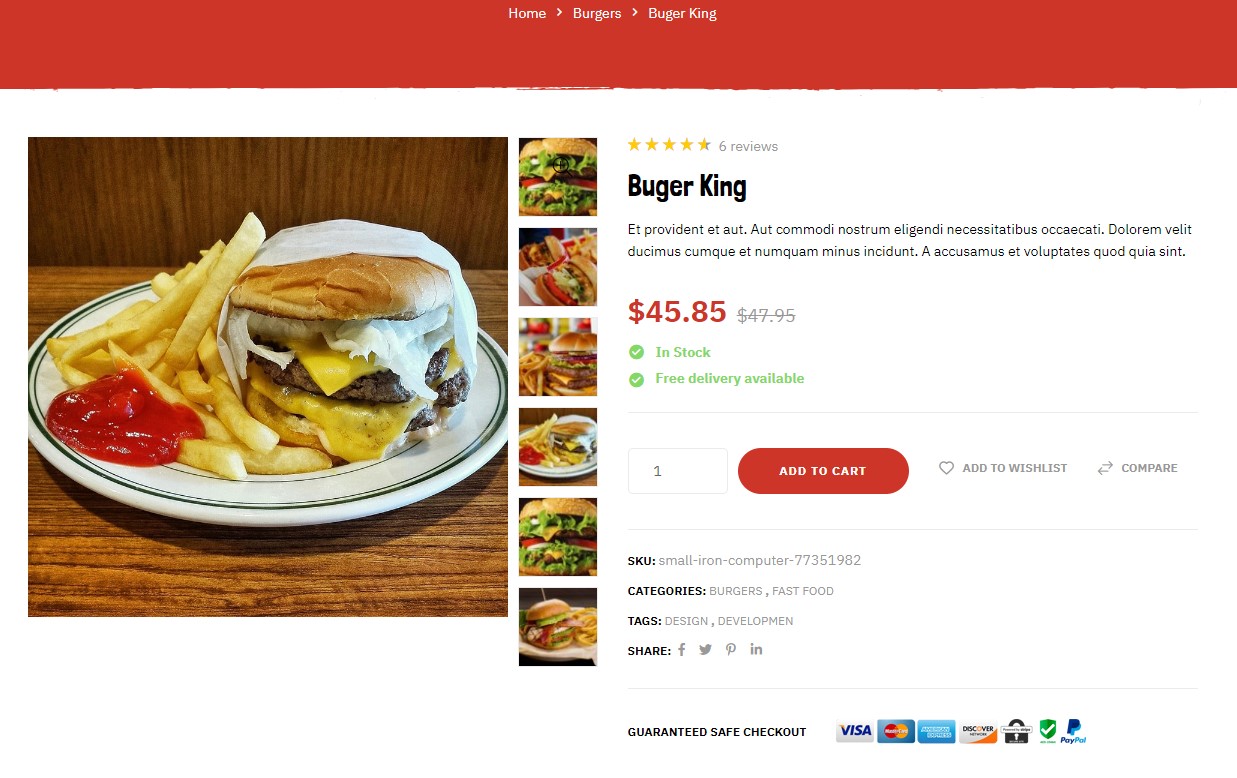Share the product on Facebook
Image resolution: width=1237 pixels, height=778 pixels.
pos(682,650)
